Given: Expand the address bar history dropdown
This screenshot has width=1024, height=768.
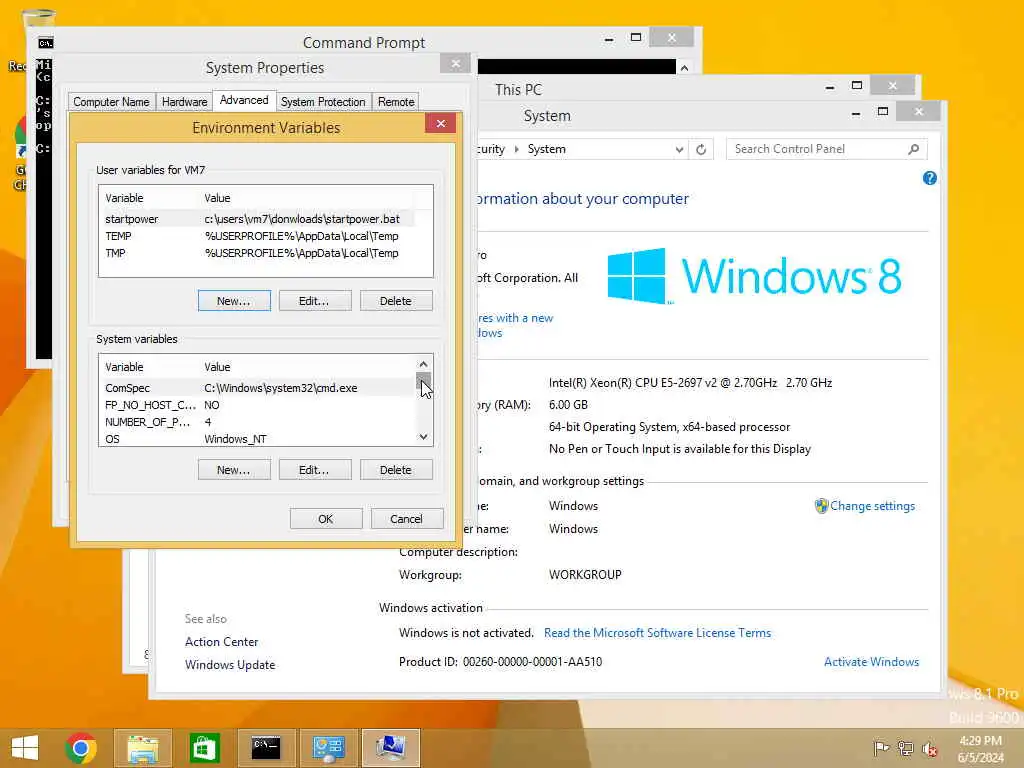Looking at the screenshot, I should point(679,150).
